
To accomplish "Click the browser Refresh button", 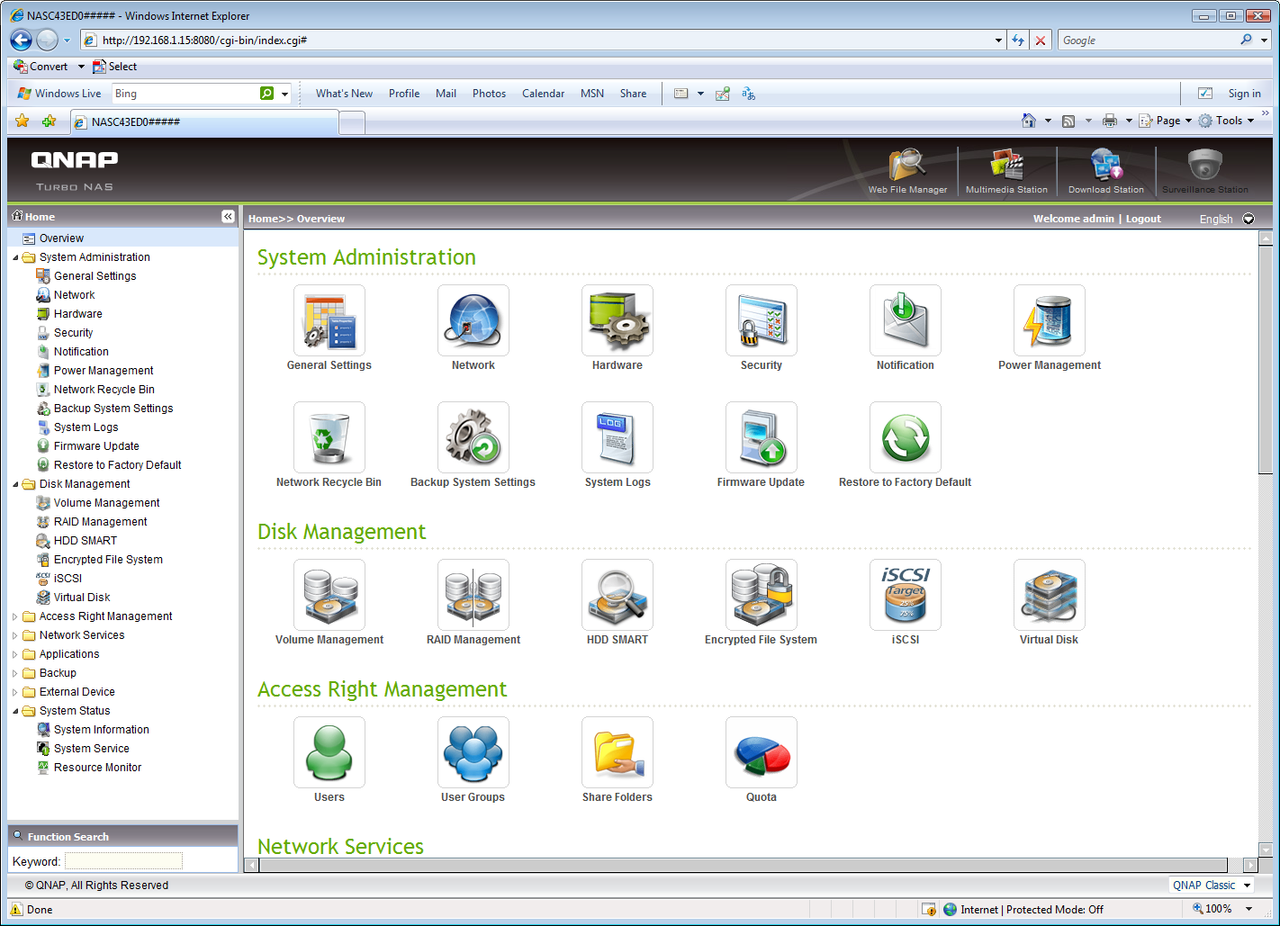I will click(x=1018, y=40).
